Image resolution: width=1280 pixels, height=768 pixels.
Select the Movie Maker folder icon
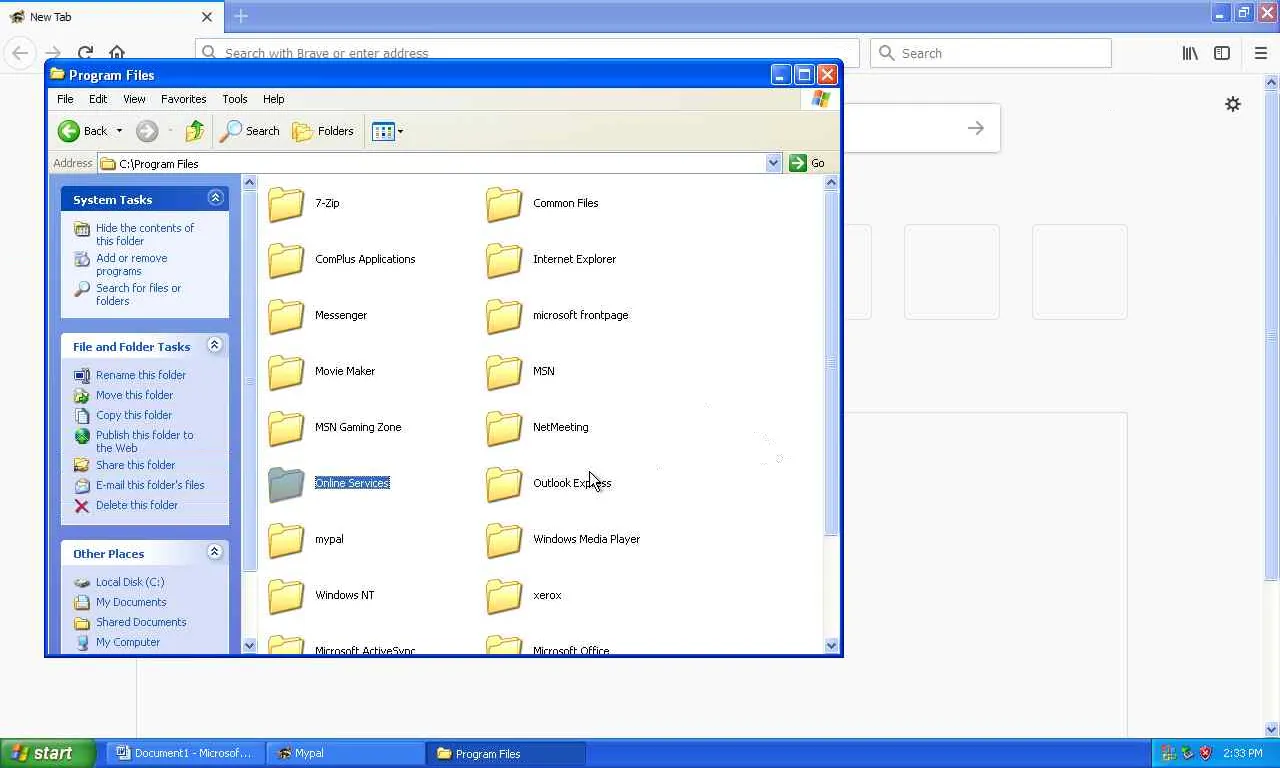click(x=286, y=371)
